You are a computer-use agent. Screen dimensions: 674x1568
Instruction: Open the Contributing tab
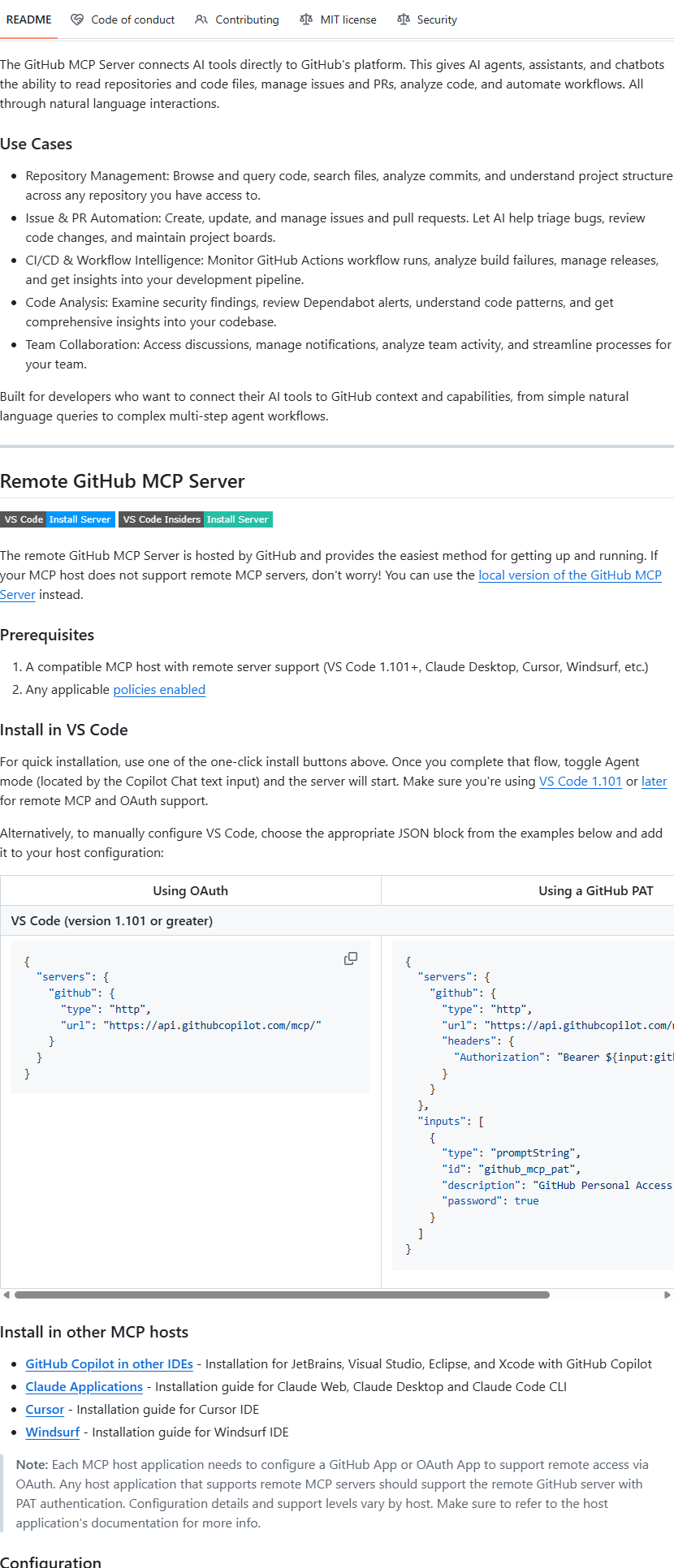pyautogui.click(x=245, y=19)
